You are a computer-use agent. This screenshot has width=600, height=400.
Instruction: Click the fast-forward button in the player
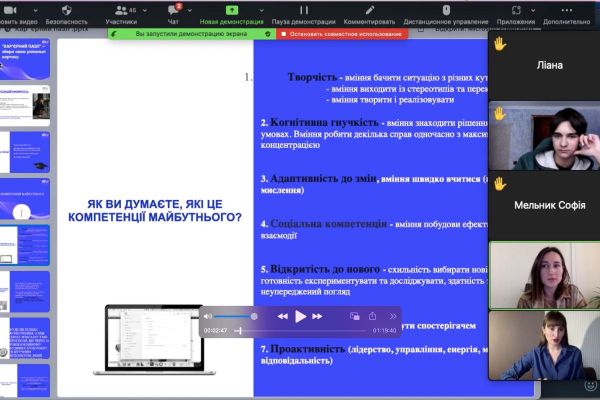click(319, 316)
